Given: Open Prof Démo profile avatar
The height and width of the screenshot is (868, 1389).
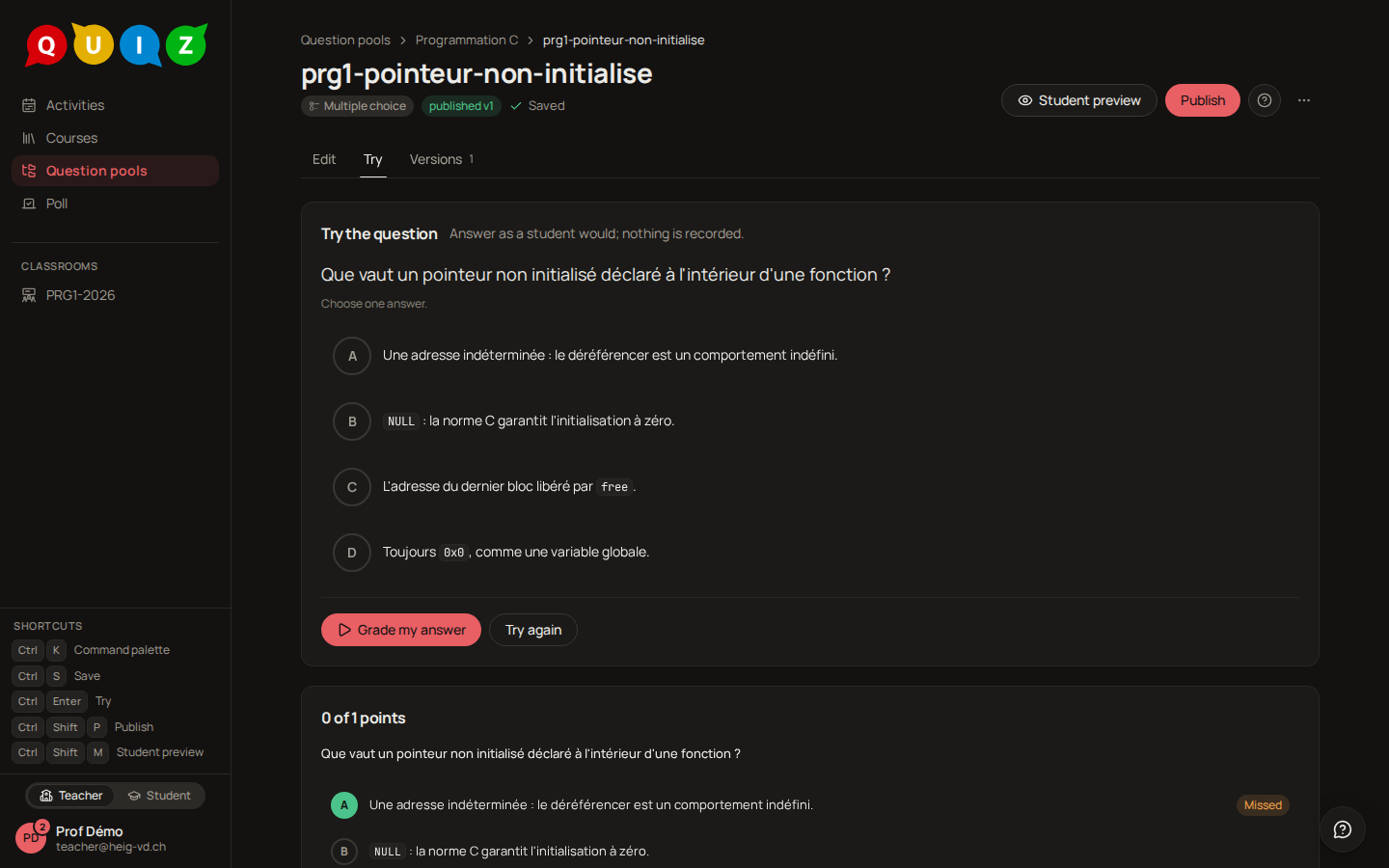Looking at the screenshot, I should click(31, 838).
